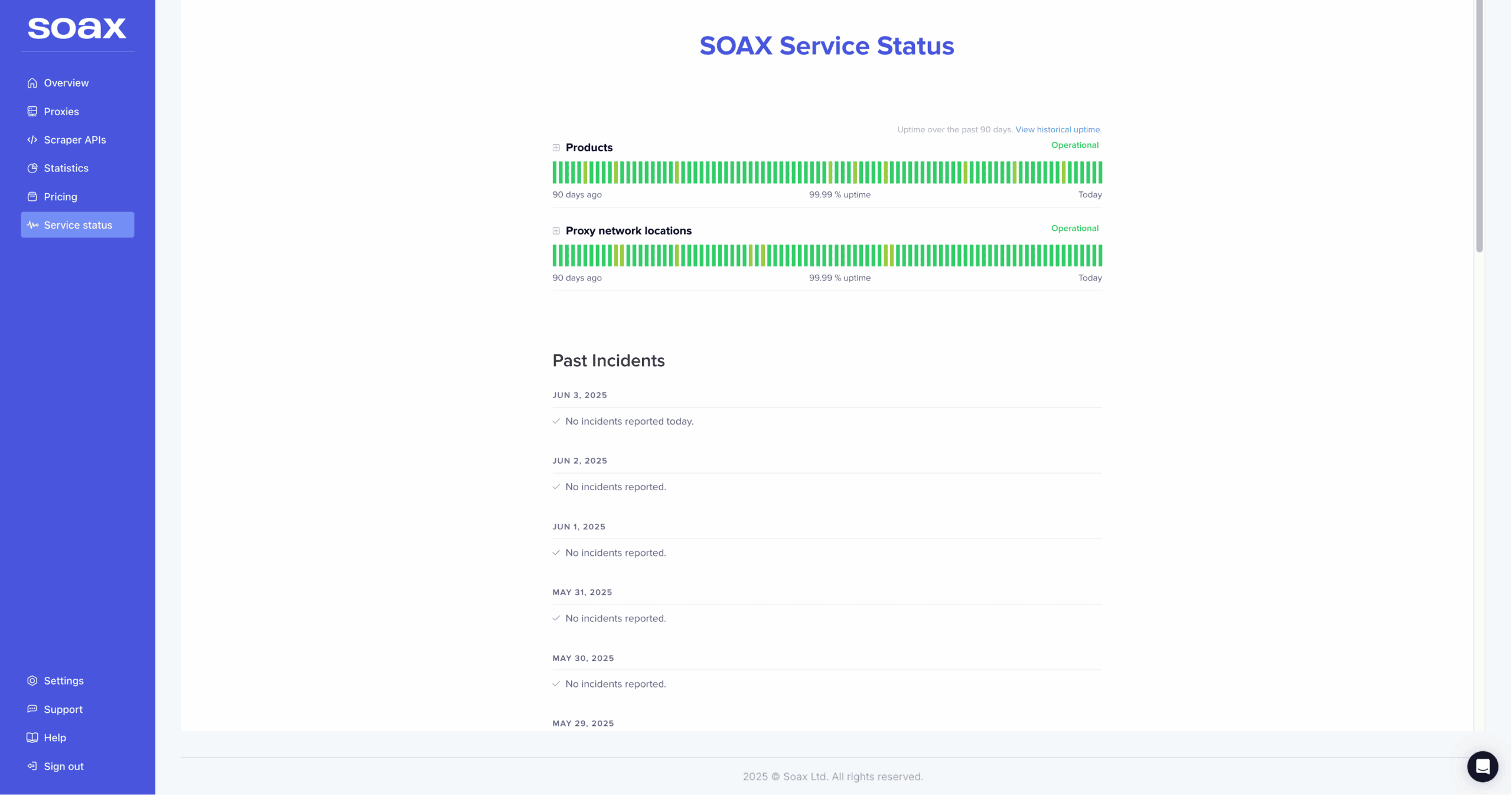Click the Proxies server icon

(32, 111)
